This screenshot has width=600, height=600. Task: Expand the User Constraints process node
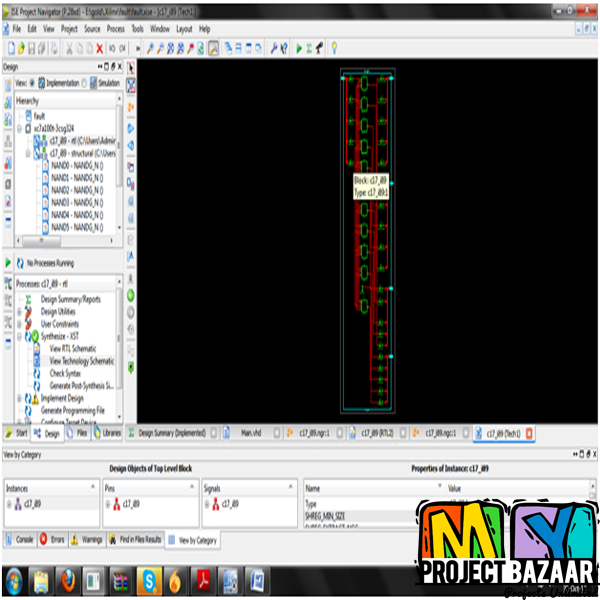click(19, 324)
